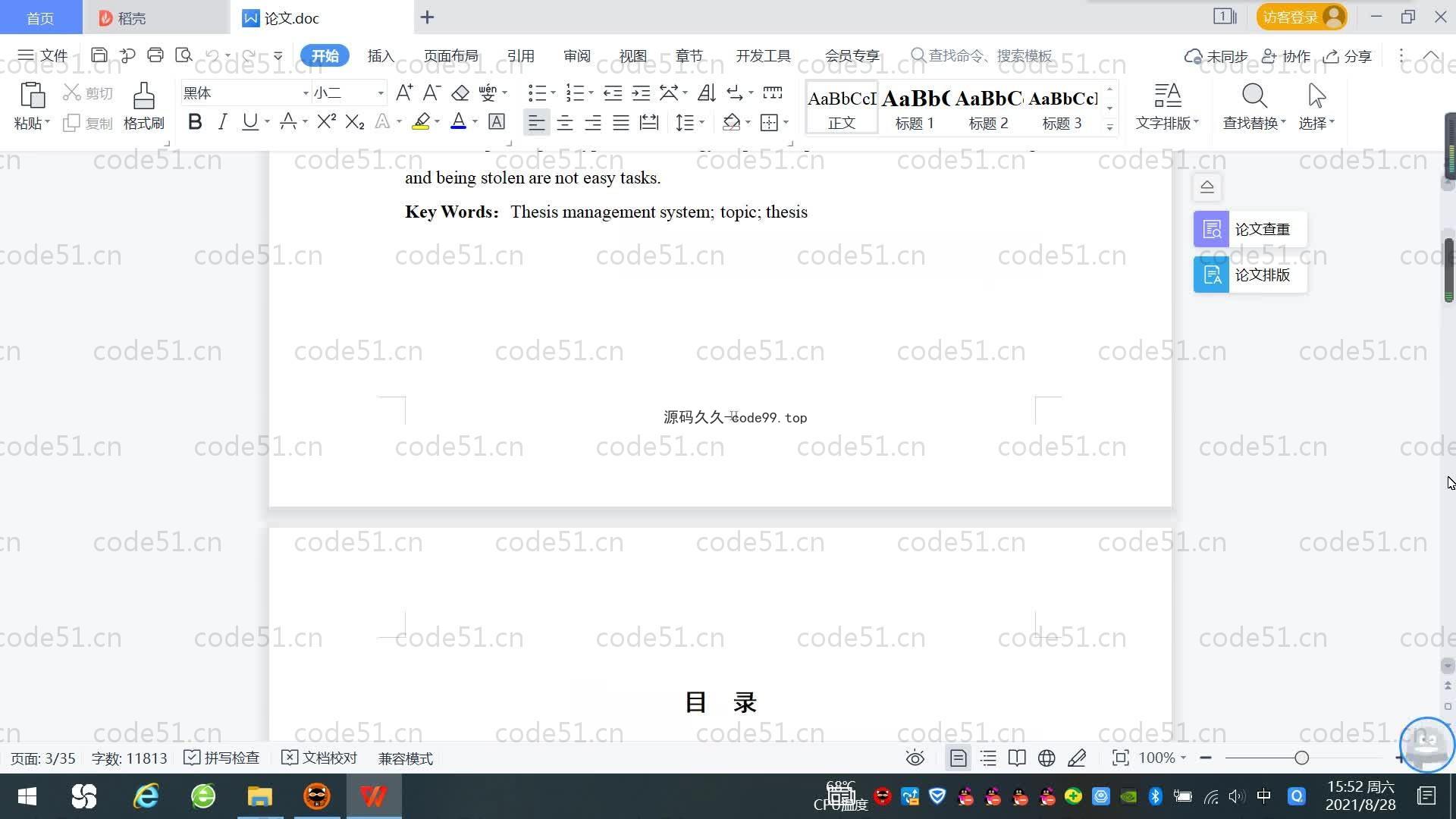Open the File (文件) menu
The image size is (1456, 819).
(x=42, y=55)
